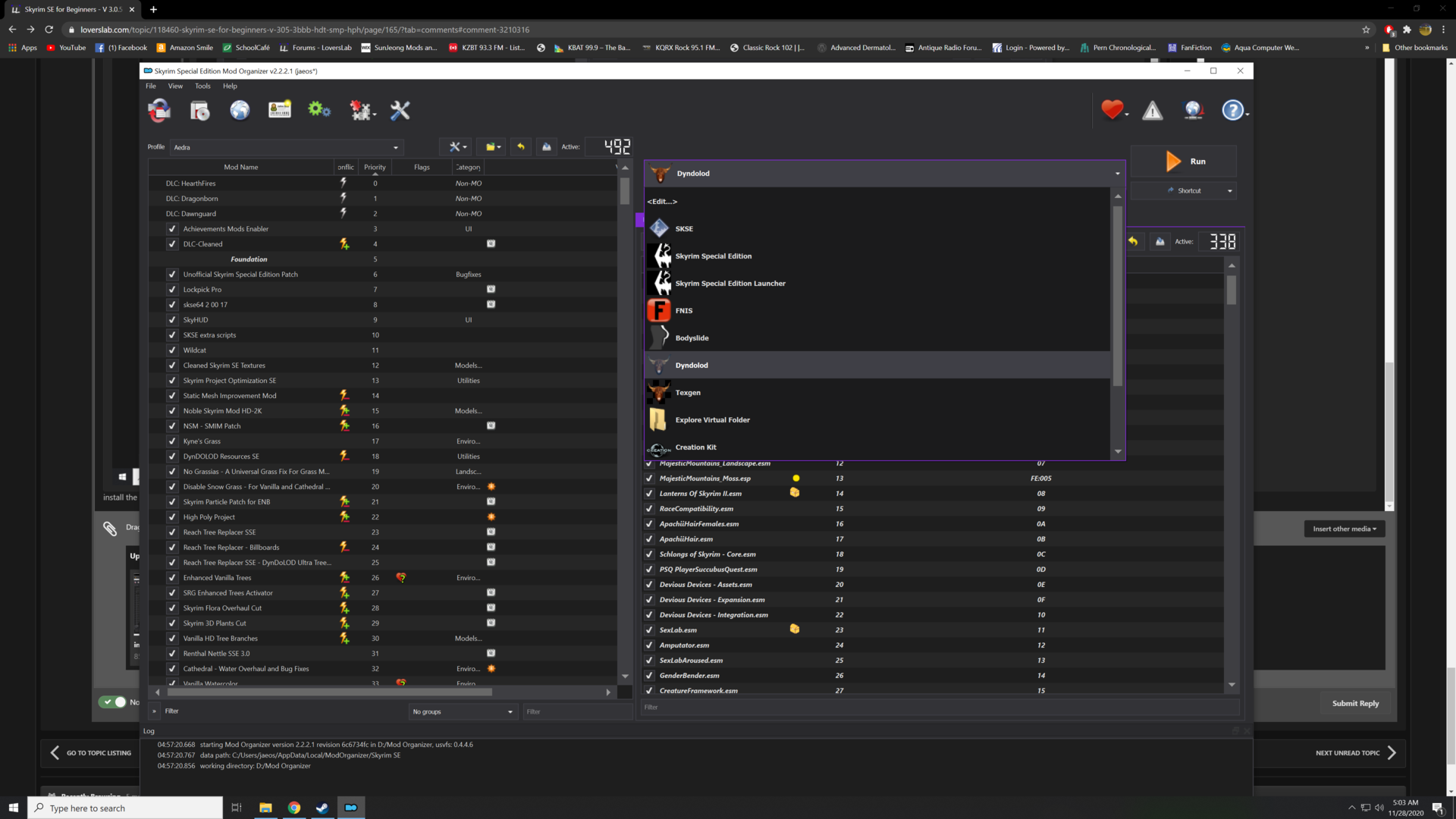Image resolution: width=1456 pixels, height=819 pixels.
Task: Select Texgen from the executable list
Action: tap(877, 392)
